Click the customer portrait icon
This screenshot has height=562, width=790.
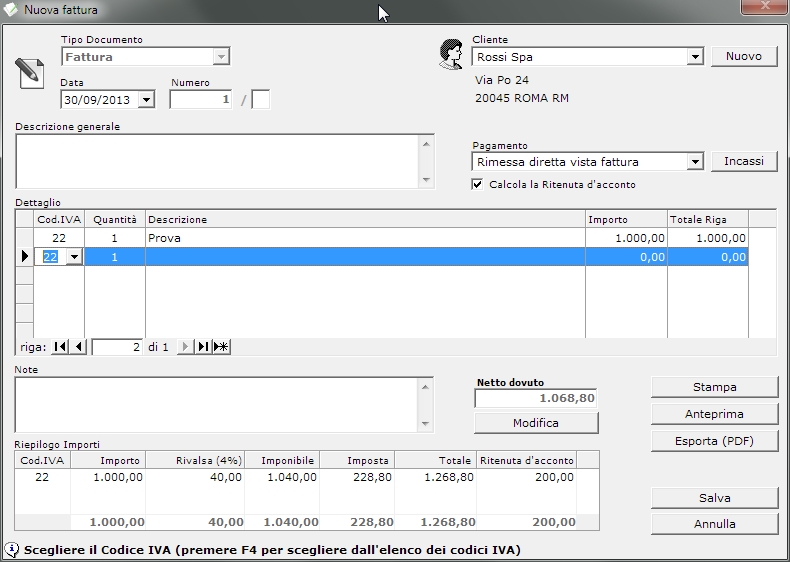[451, 54]
